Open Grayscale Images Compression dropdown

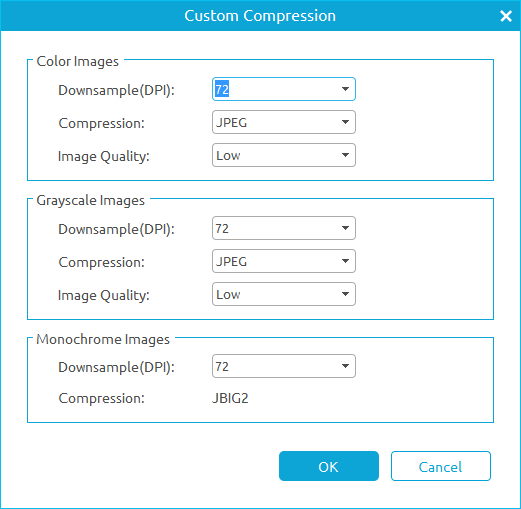pos(284,261)
